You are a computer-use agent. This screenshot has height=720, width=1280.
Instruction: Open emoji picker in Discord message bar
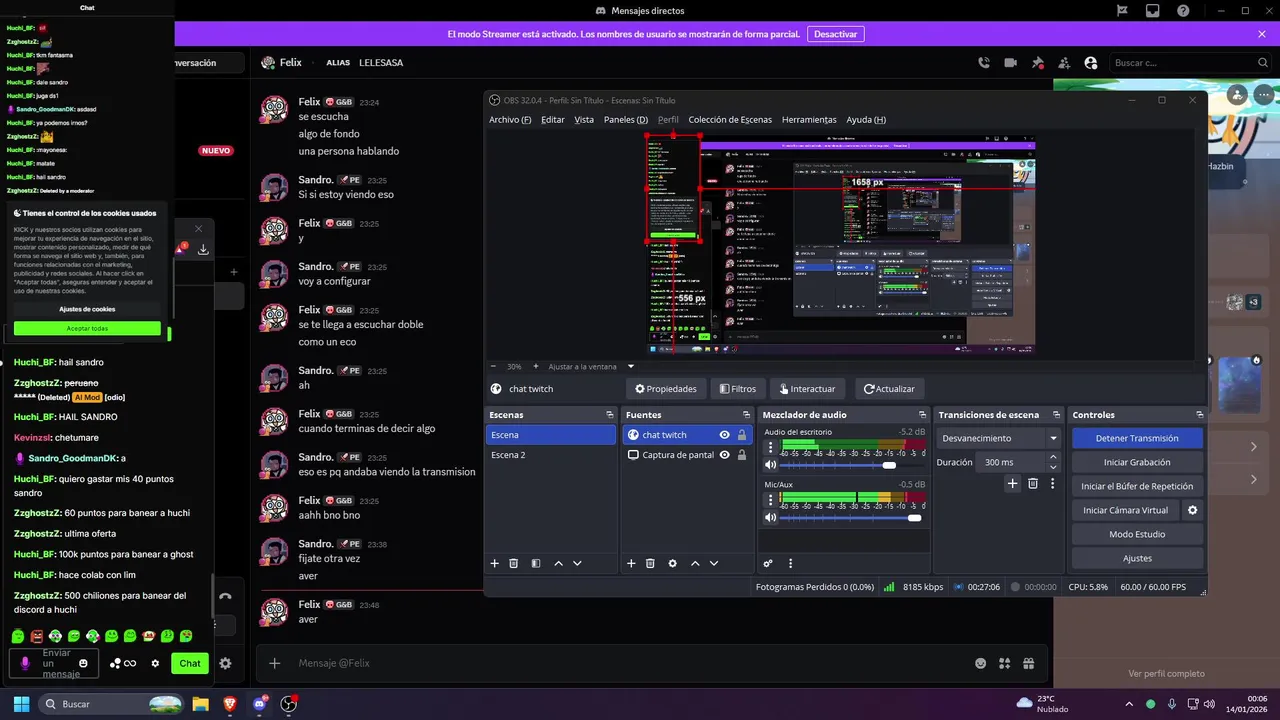pyautogui.click(x=980, y=663)
